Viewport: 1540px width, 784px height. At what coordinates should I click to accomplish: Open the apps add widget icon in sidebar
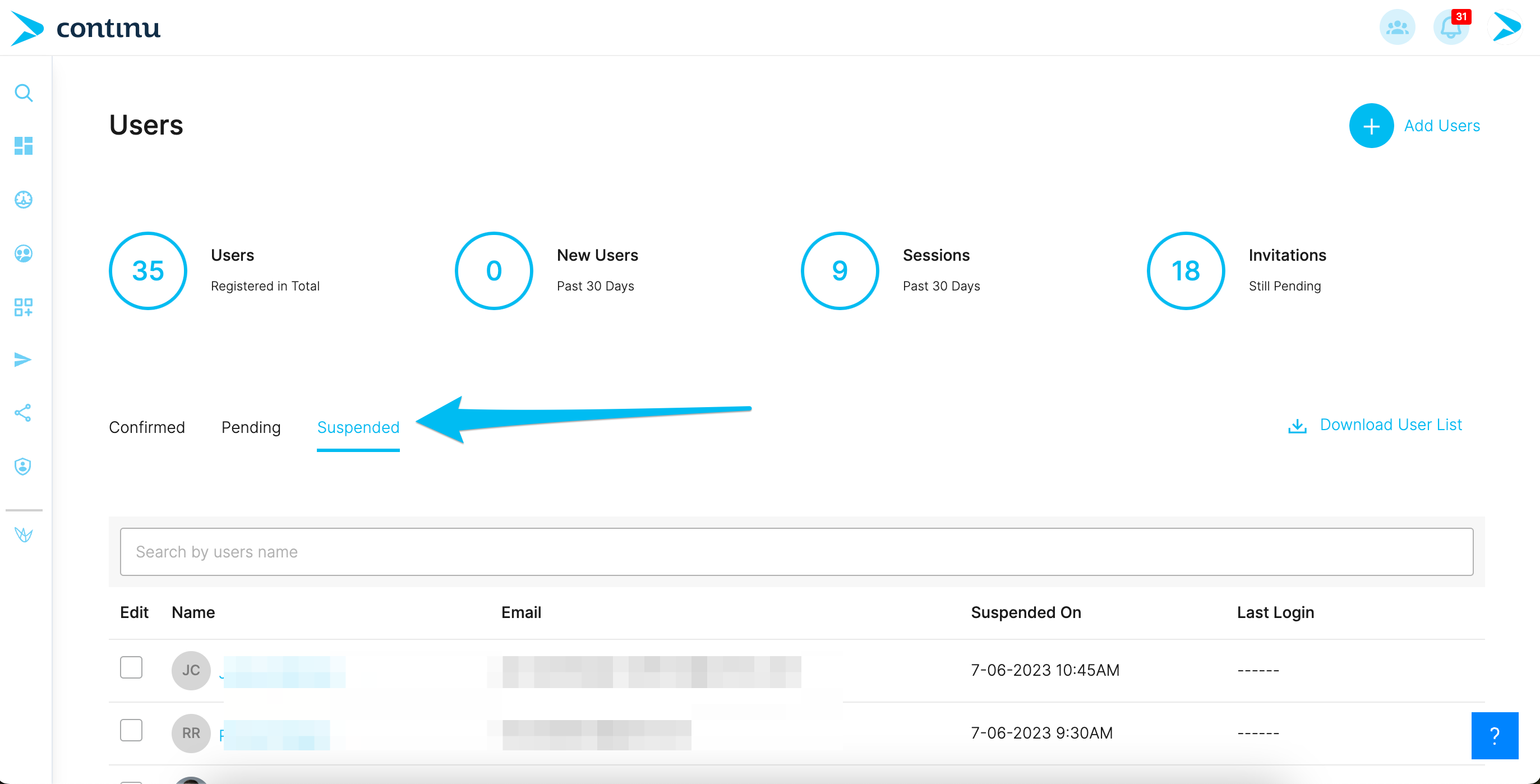24,307
